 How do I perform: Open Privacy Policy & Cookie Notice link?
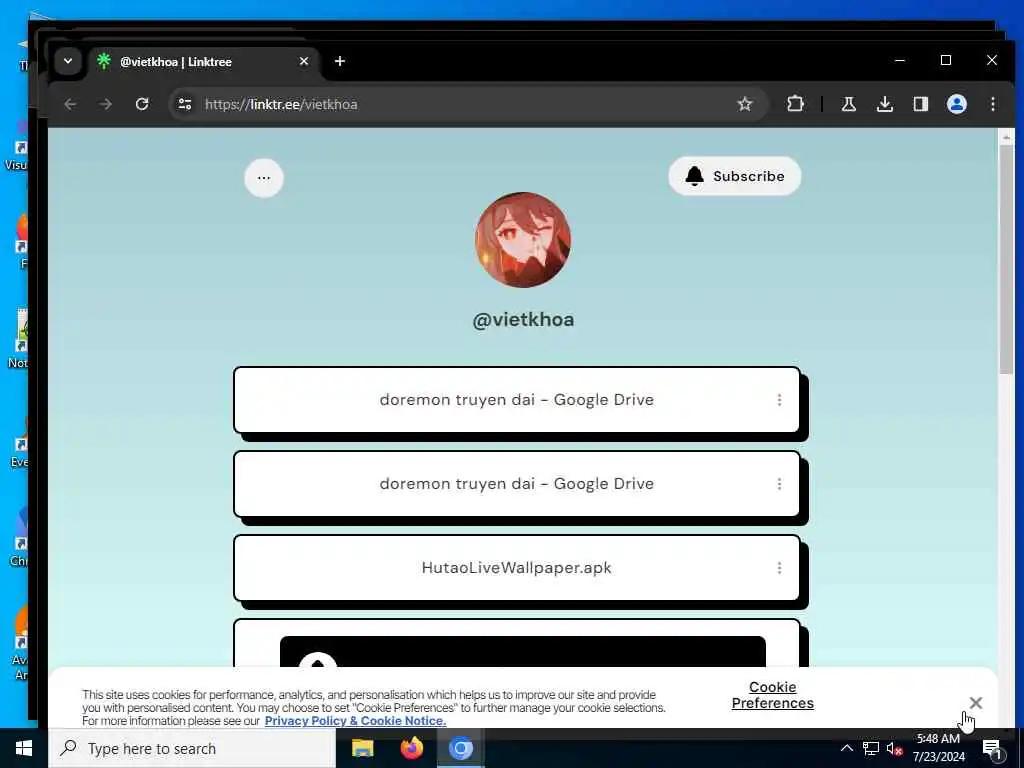[355, 721]
